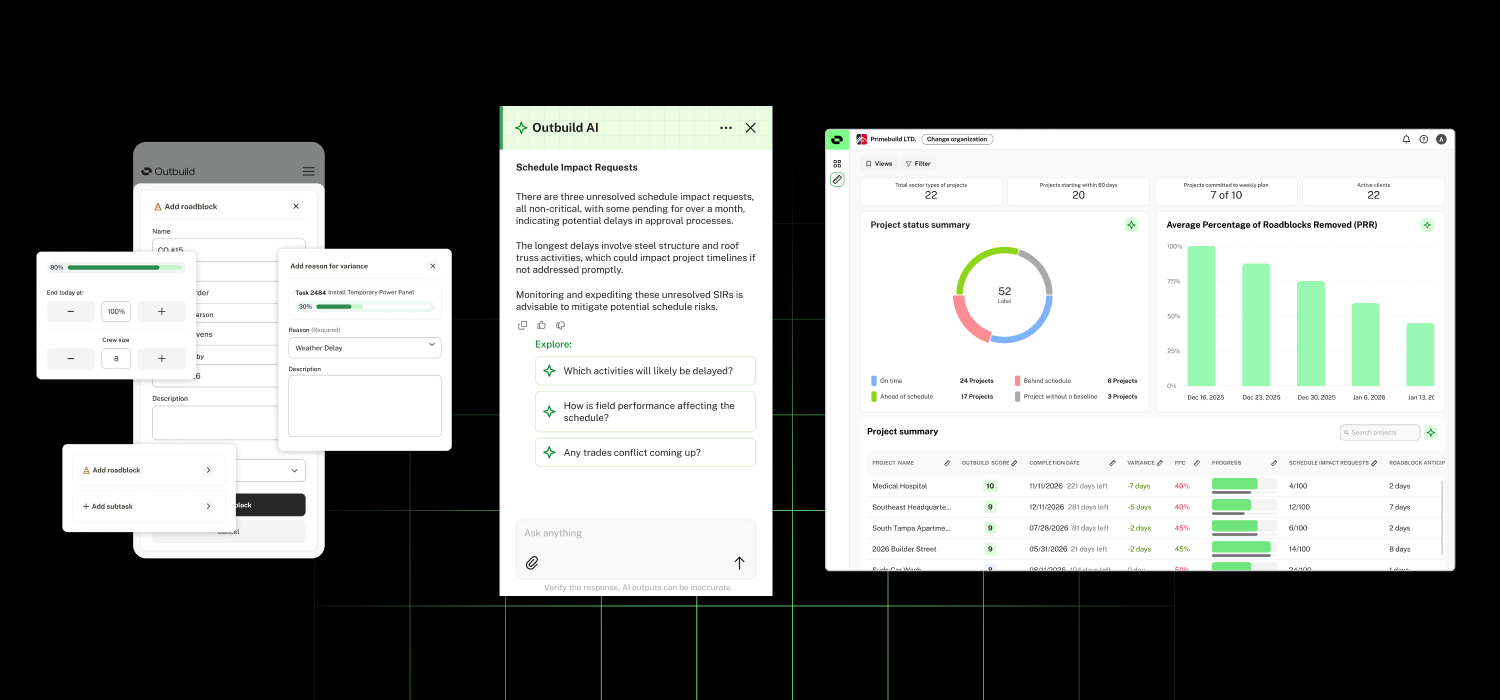The width and height of the screenshot is (1500, 700).
Task: Click AI sparkle on Roadblocks Removed chart
Action: 1427,225
